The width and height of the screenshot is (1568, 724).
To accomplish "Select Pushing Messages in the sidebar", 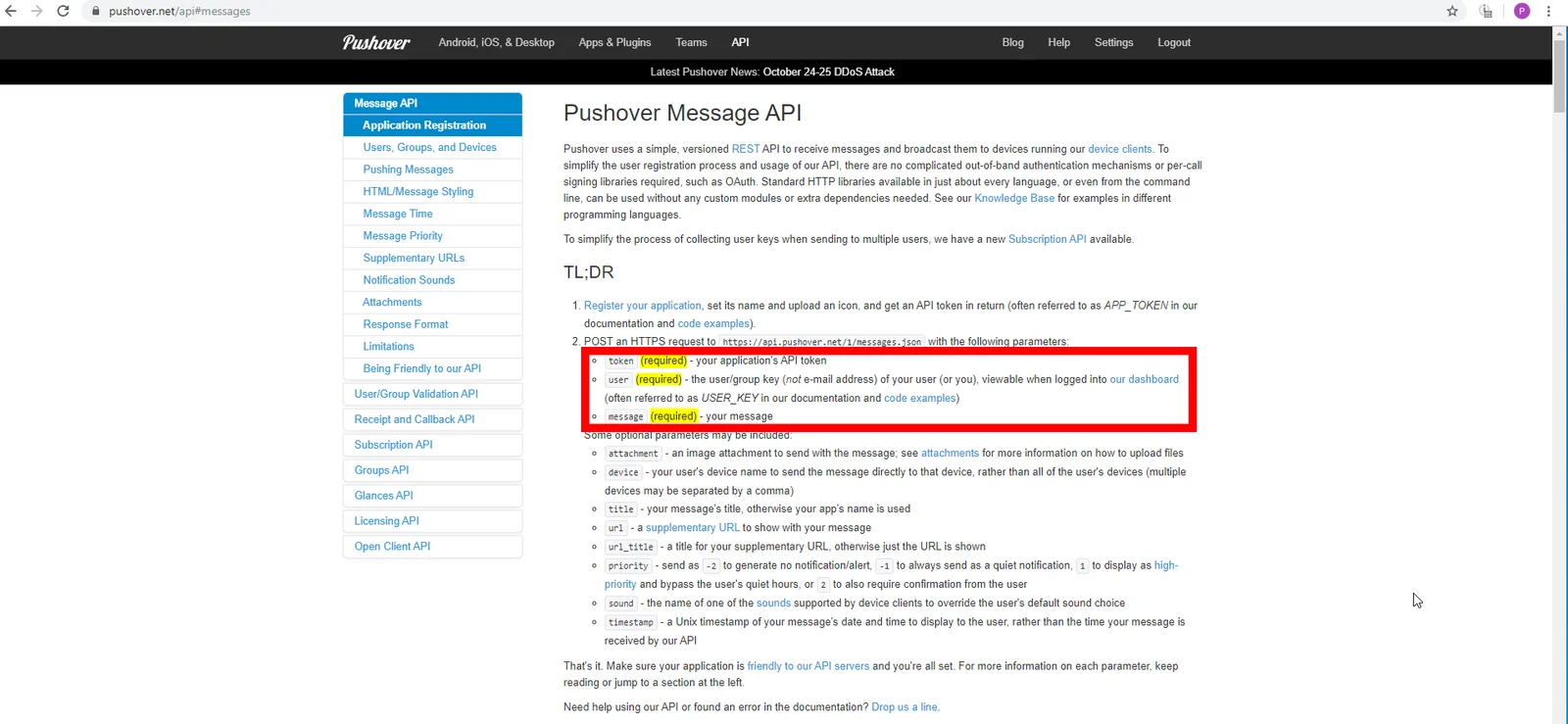I will [x=408, y=169].
